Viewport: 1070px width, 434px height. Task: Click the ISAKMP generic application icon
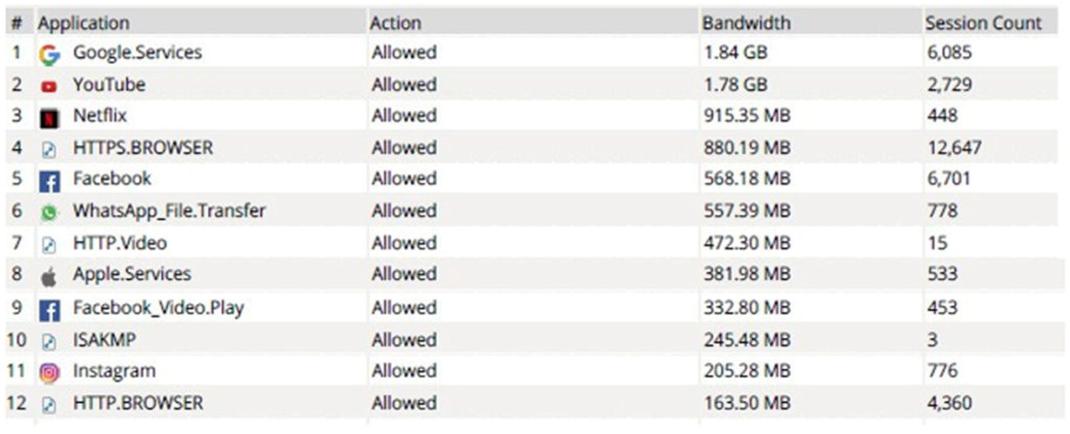(49, 341)
